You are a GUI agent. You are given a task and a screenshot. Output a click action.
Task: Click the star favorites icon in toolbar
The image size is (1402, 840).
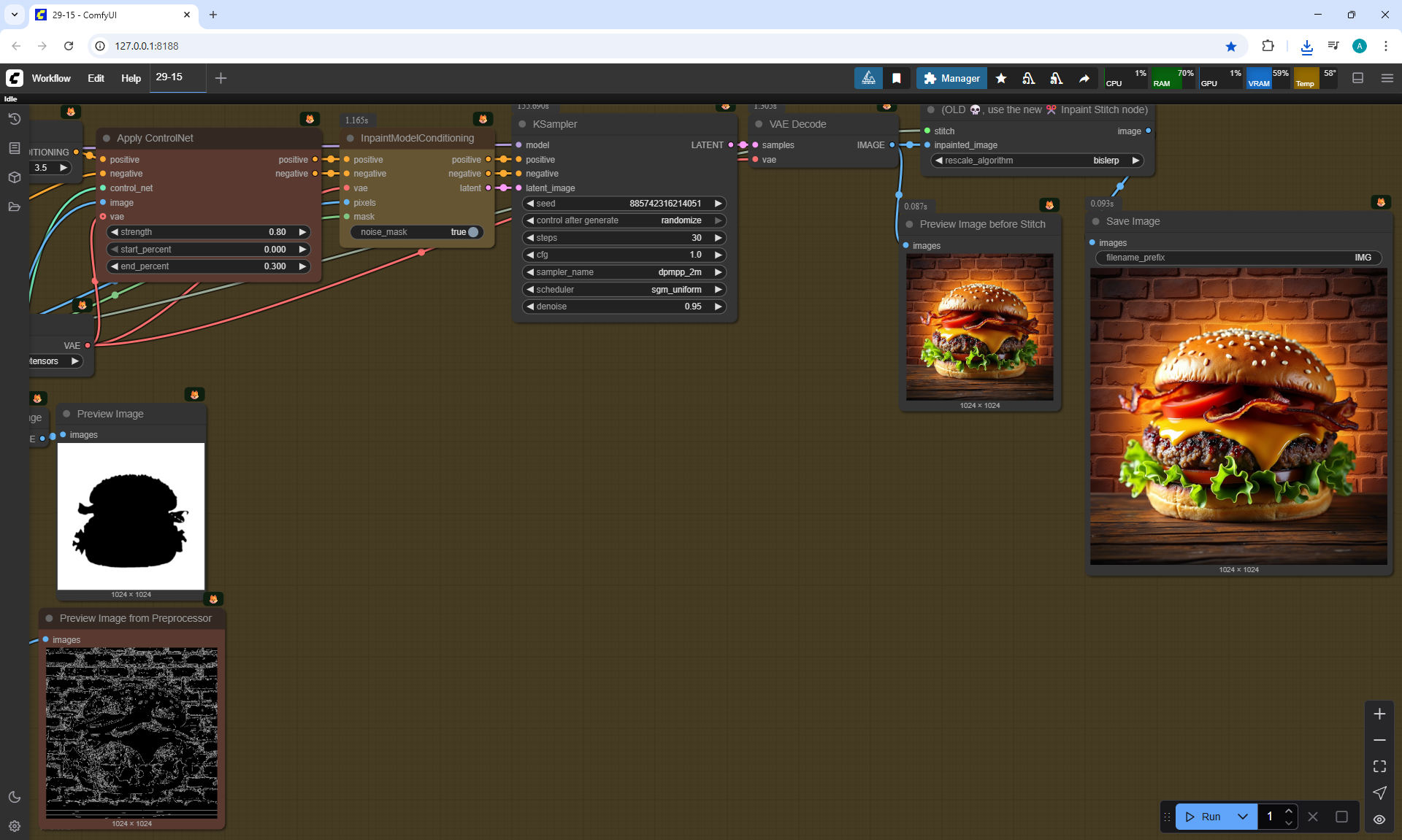1001,78
